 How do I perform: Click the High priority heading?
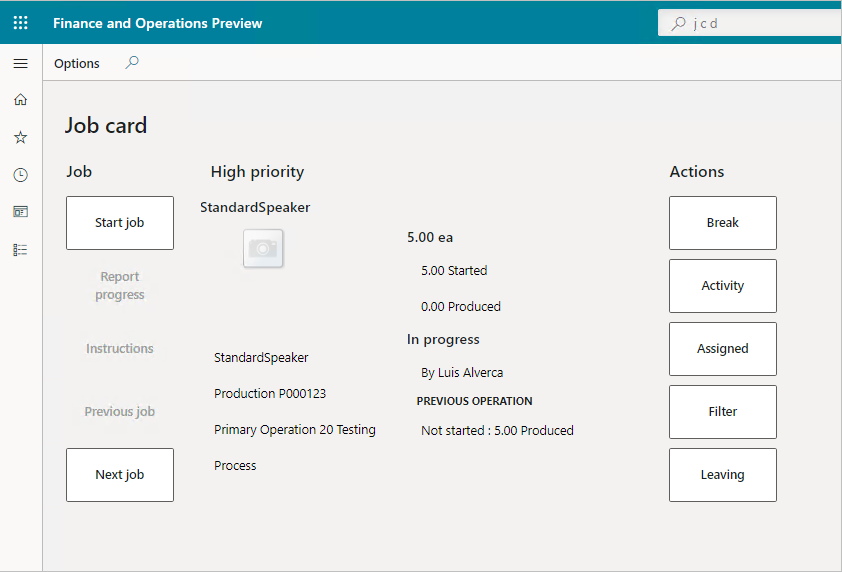tap(257, 172)
